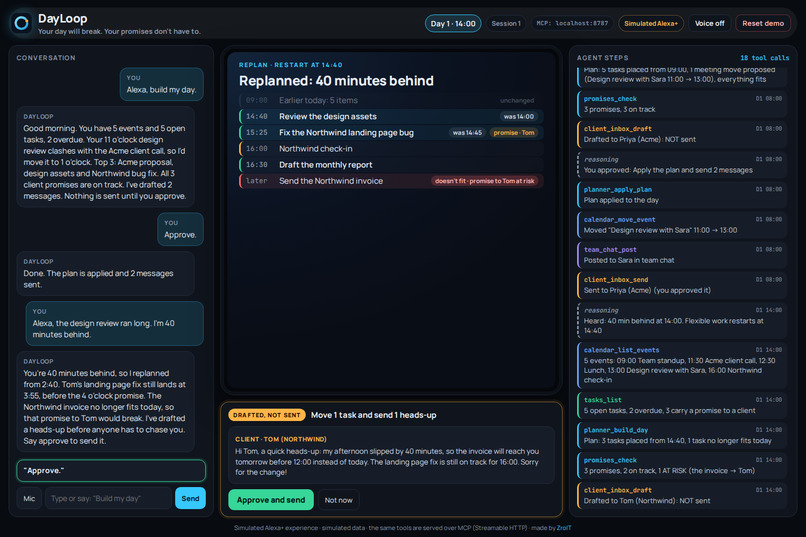Screen dimensions: 806x537
Task: Click the MCP: localhost:8787 status pill
Action: pyautogui.click(x=572, y=24)
